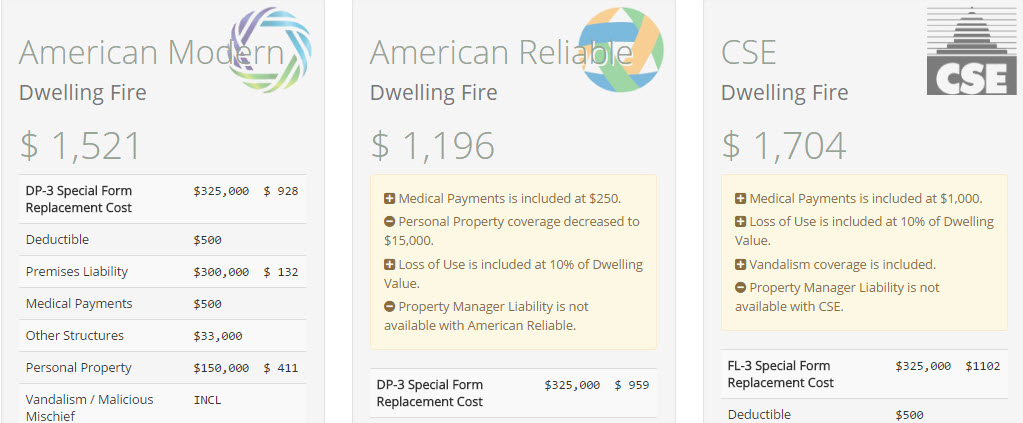This screenshot has width=1023, height=423.
Task: Click the American Modern circular logo
Action: tap(270, 50)
